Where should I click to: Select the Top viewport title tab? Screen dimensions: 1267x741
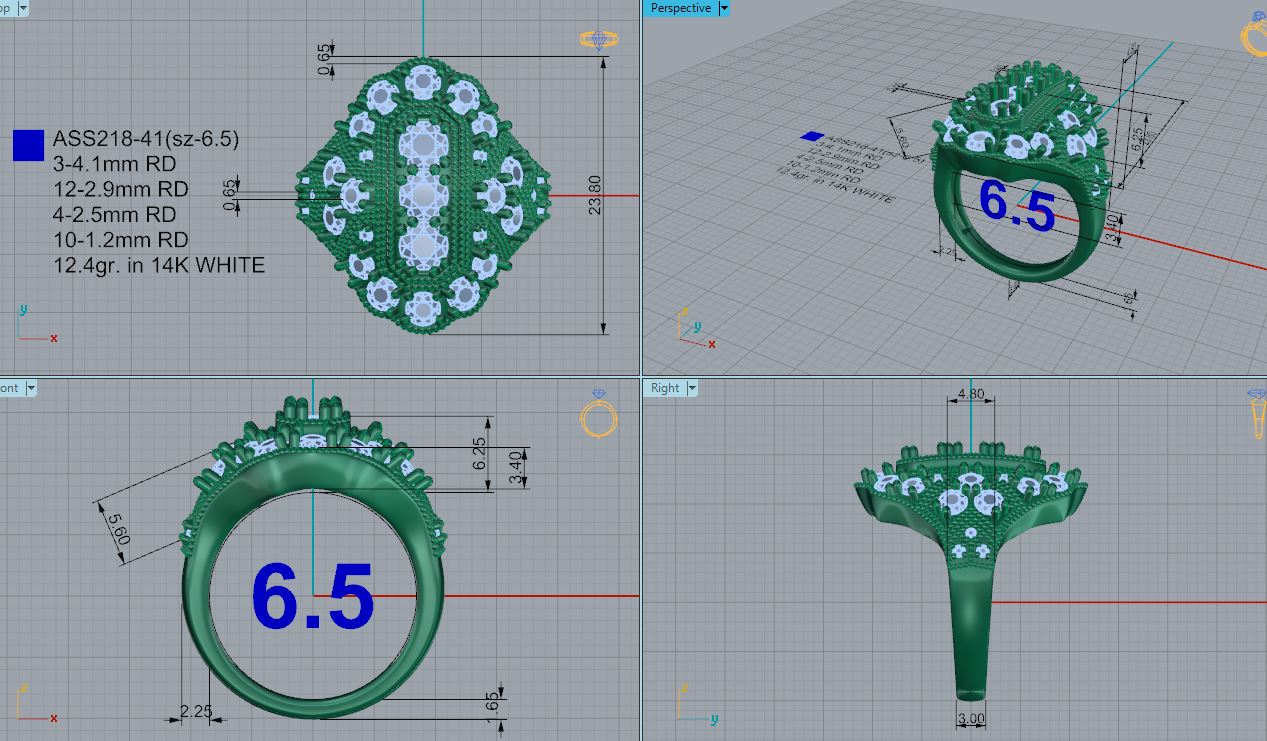click(x=7, y=8)
